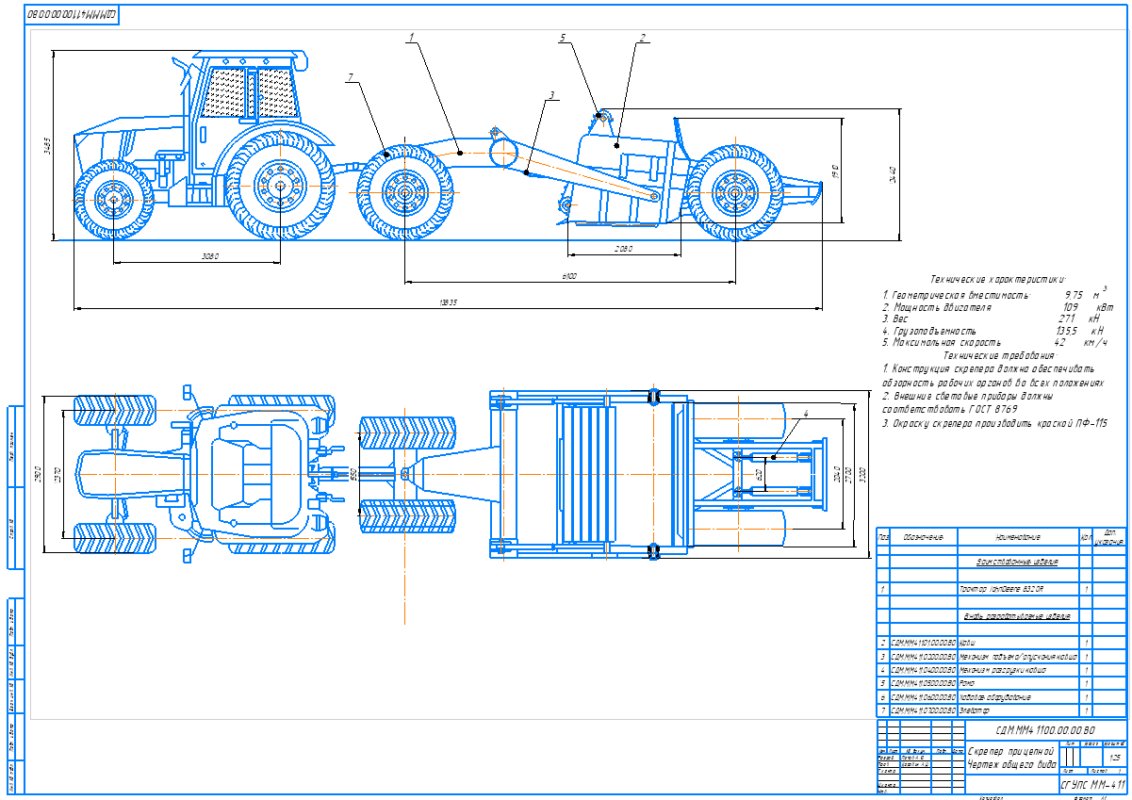Image resolution: width=1132 pixels, height=800 pixels.
Task: Click the '3080' tractor wheelbase dimension
Action: tap(209, 256)
